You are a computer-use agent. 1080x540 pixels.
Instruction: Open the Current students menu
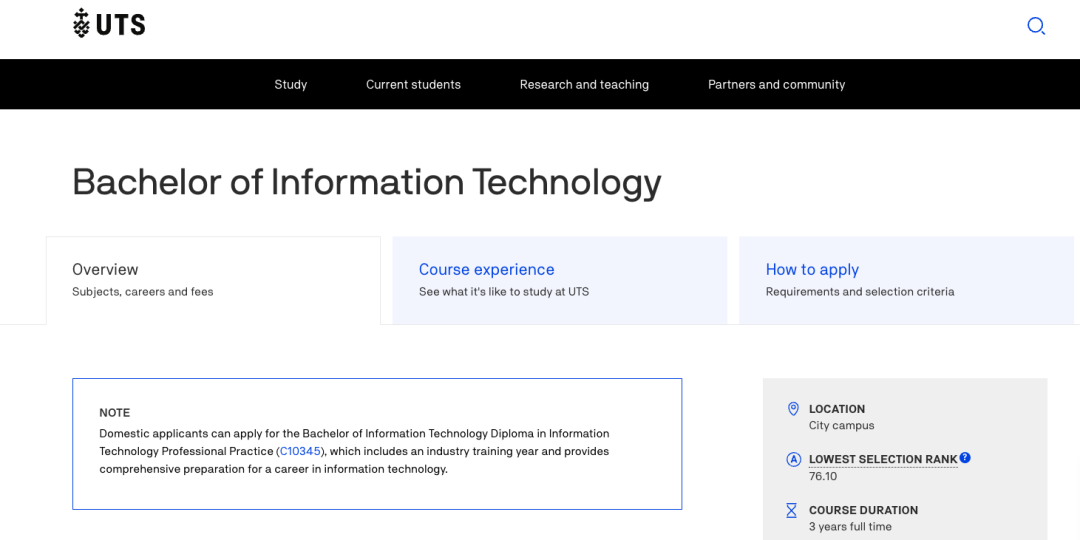[413, 85]
